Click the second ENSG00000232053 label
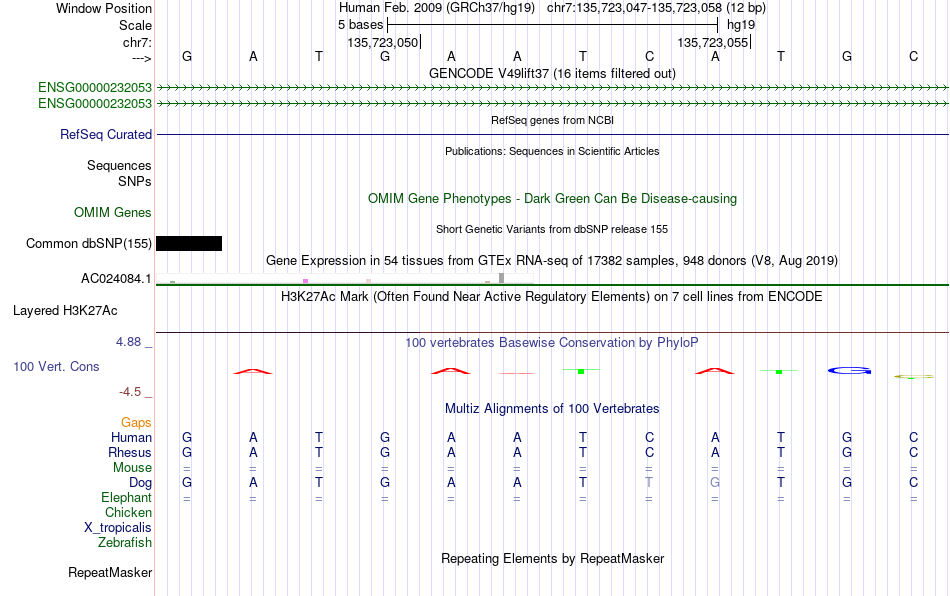950x596 pixels. 95,104
